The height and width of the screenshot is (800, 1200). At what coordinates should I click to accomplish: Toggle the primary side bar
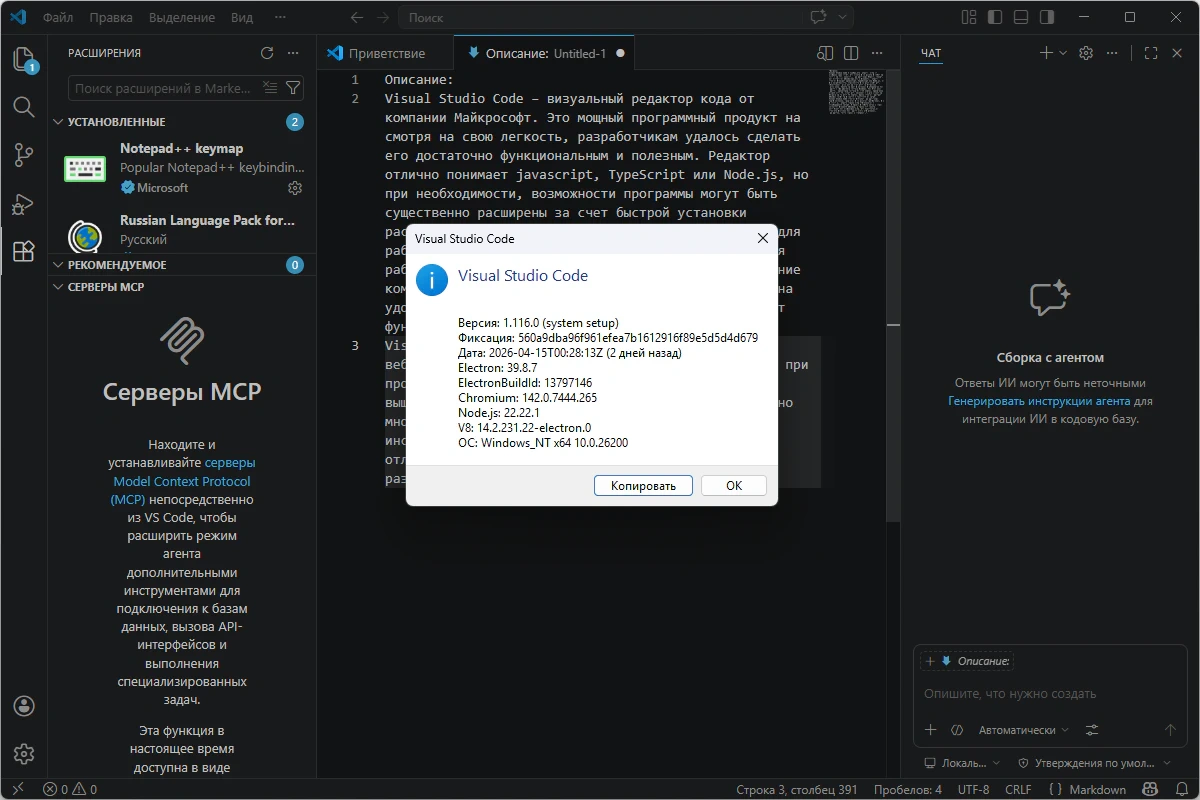click(994, 18)
